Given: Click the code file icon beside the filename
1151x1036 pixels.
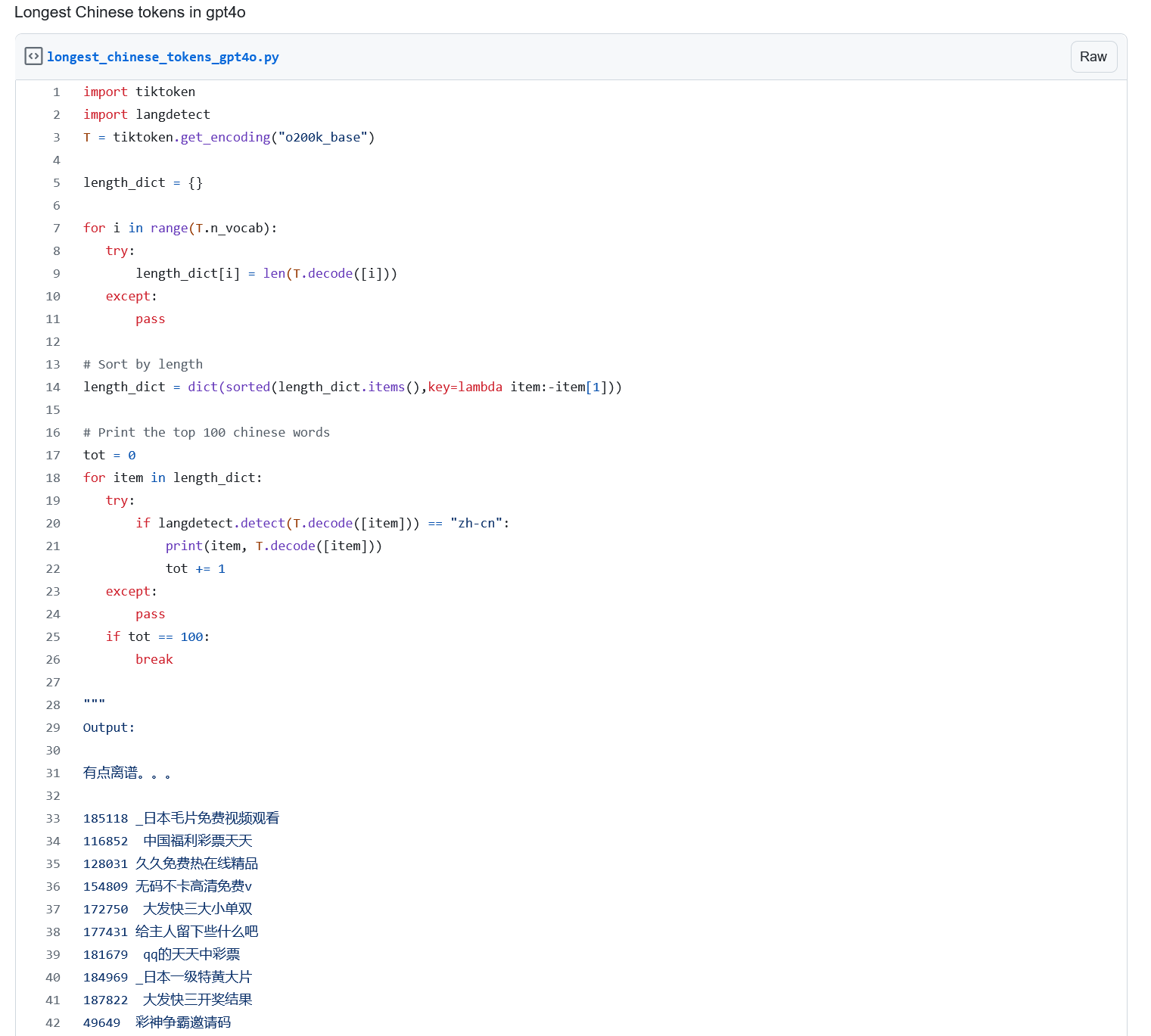Looking at the screenshot, I should coord(33,57).
